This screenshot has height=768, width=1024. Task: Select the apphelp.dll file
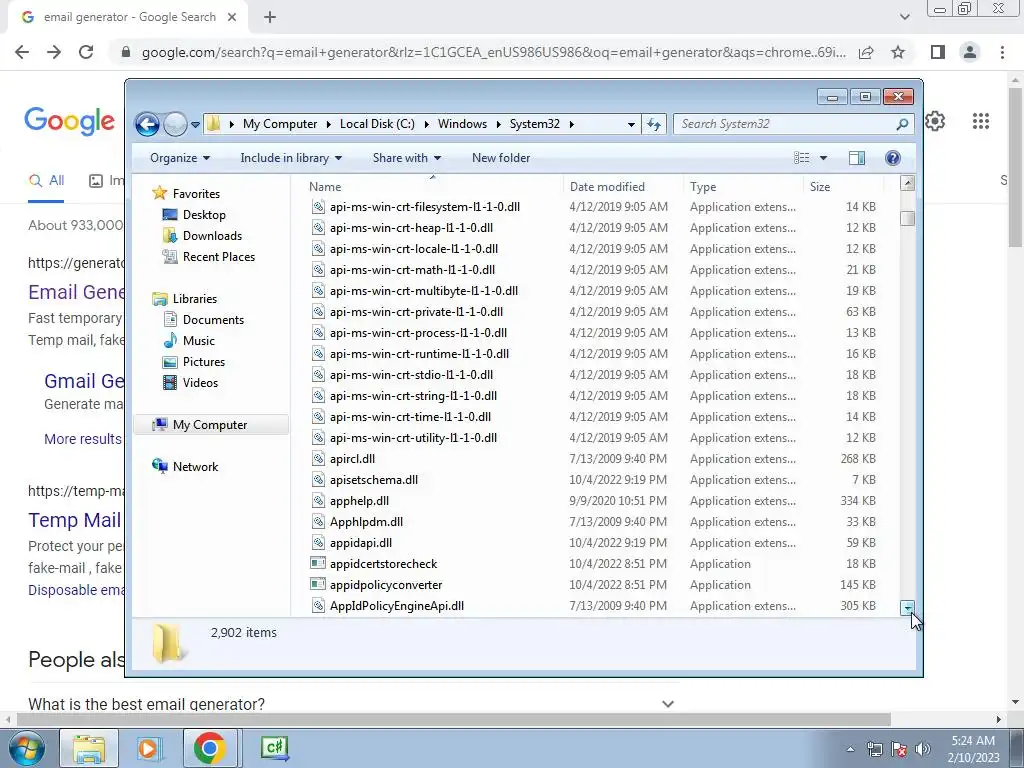[x=359, y=501]
